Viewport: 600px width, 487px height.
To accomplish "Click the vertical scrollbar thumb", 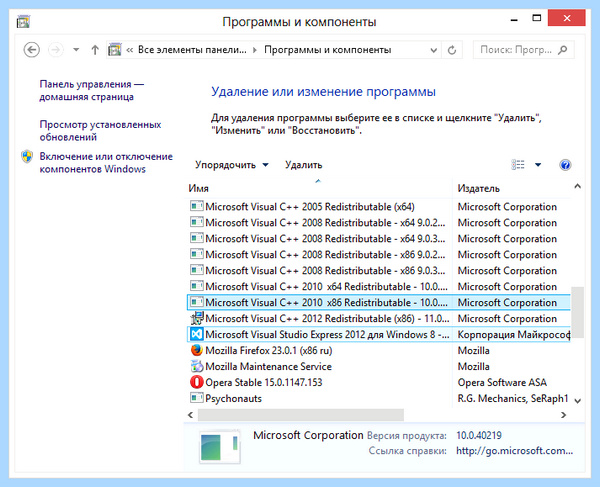I will 578,312.
